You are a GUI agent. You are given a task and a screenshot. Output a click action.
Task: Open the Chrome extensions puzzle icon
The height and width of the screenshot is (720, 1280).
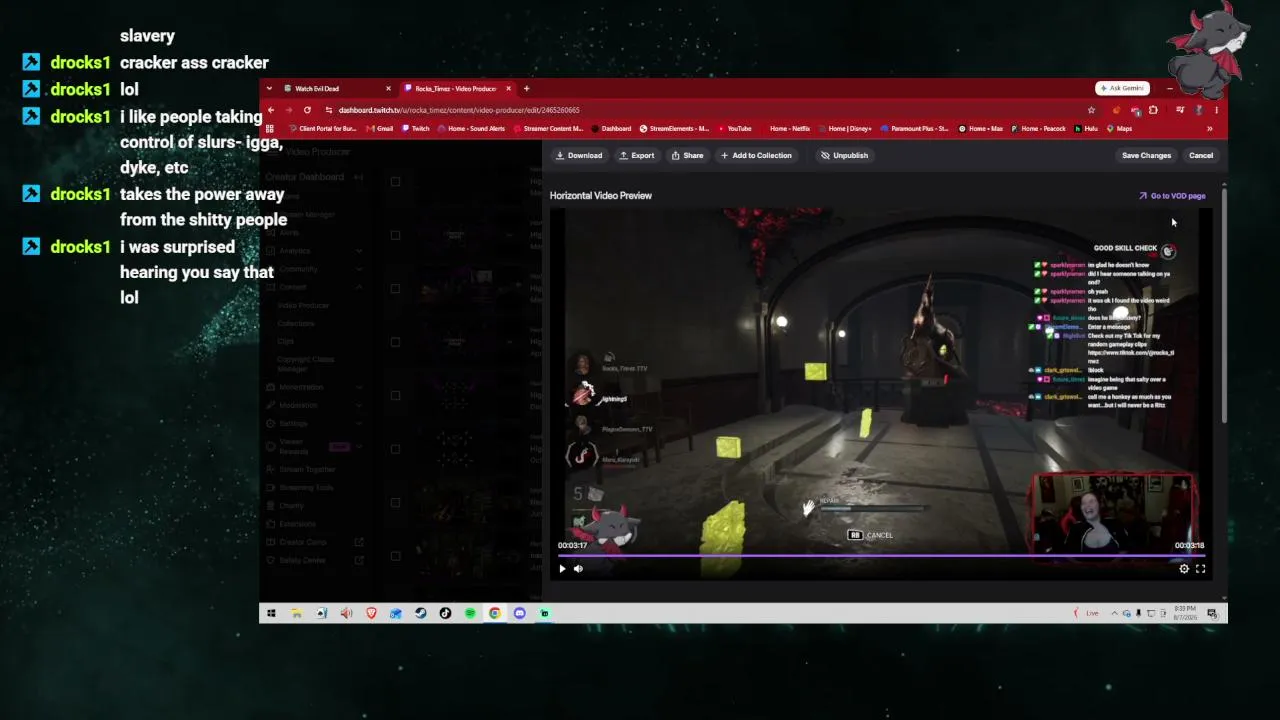pos(1153,110)
